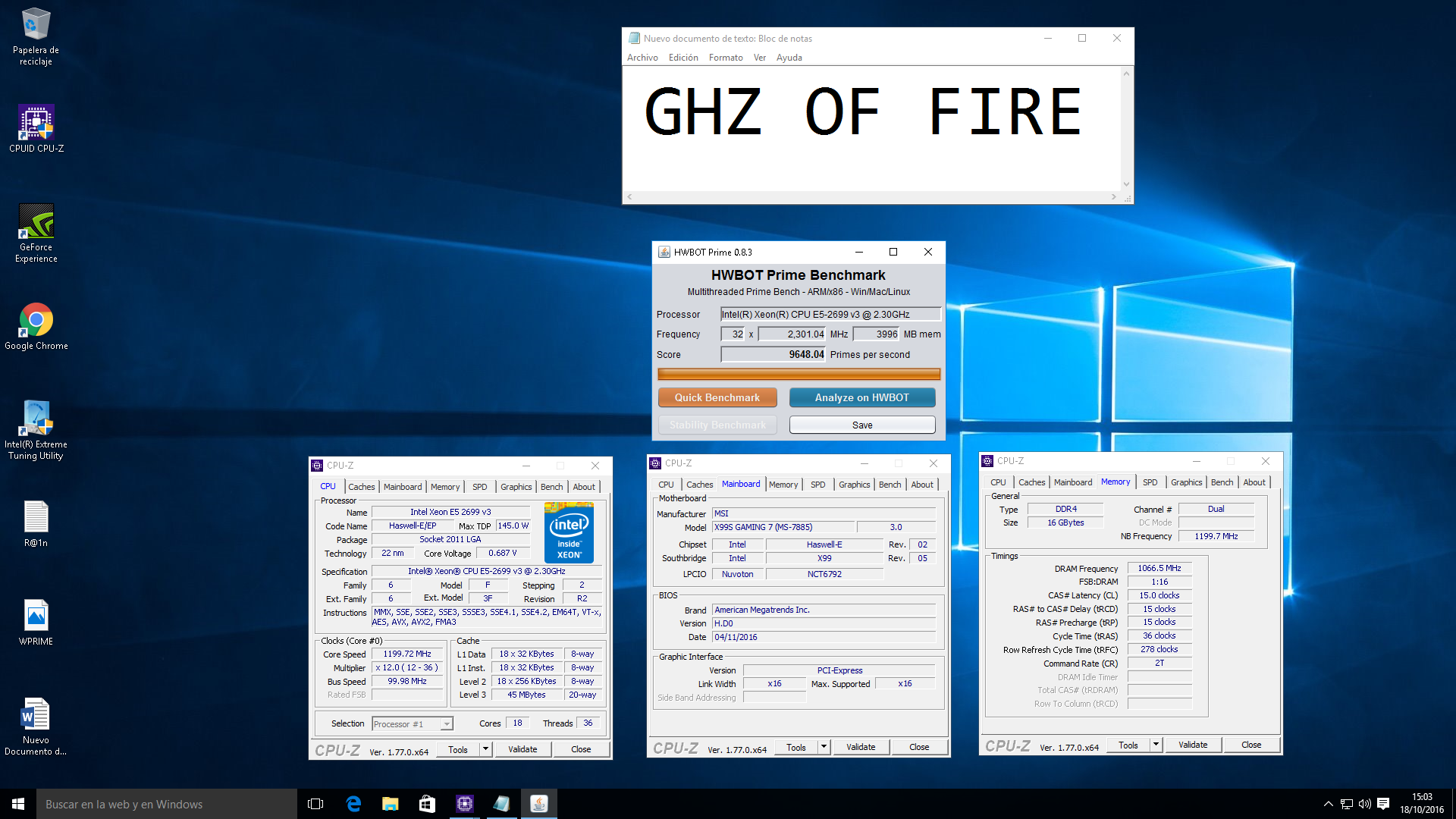1456x819 pixels.
Task: Click the 1066.5 MHz DRAM Frequency value
Action: tap(1159, 568)
